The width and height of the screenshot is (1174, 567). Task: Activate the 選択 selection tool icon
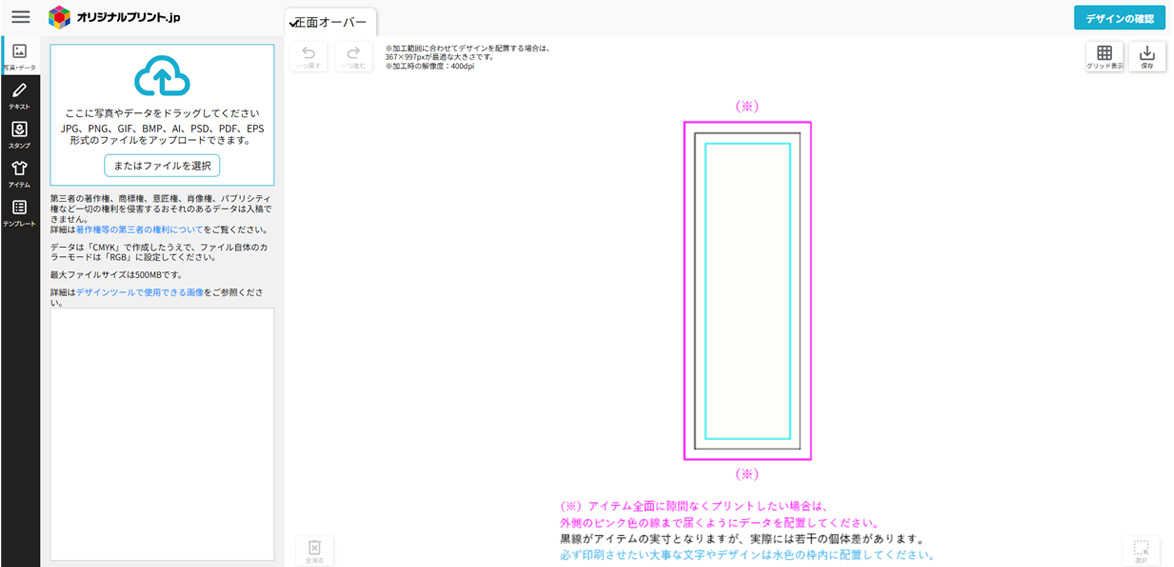(1141, 551)
